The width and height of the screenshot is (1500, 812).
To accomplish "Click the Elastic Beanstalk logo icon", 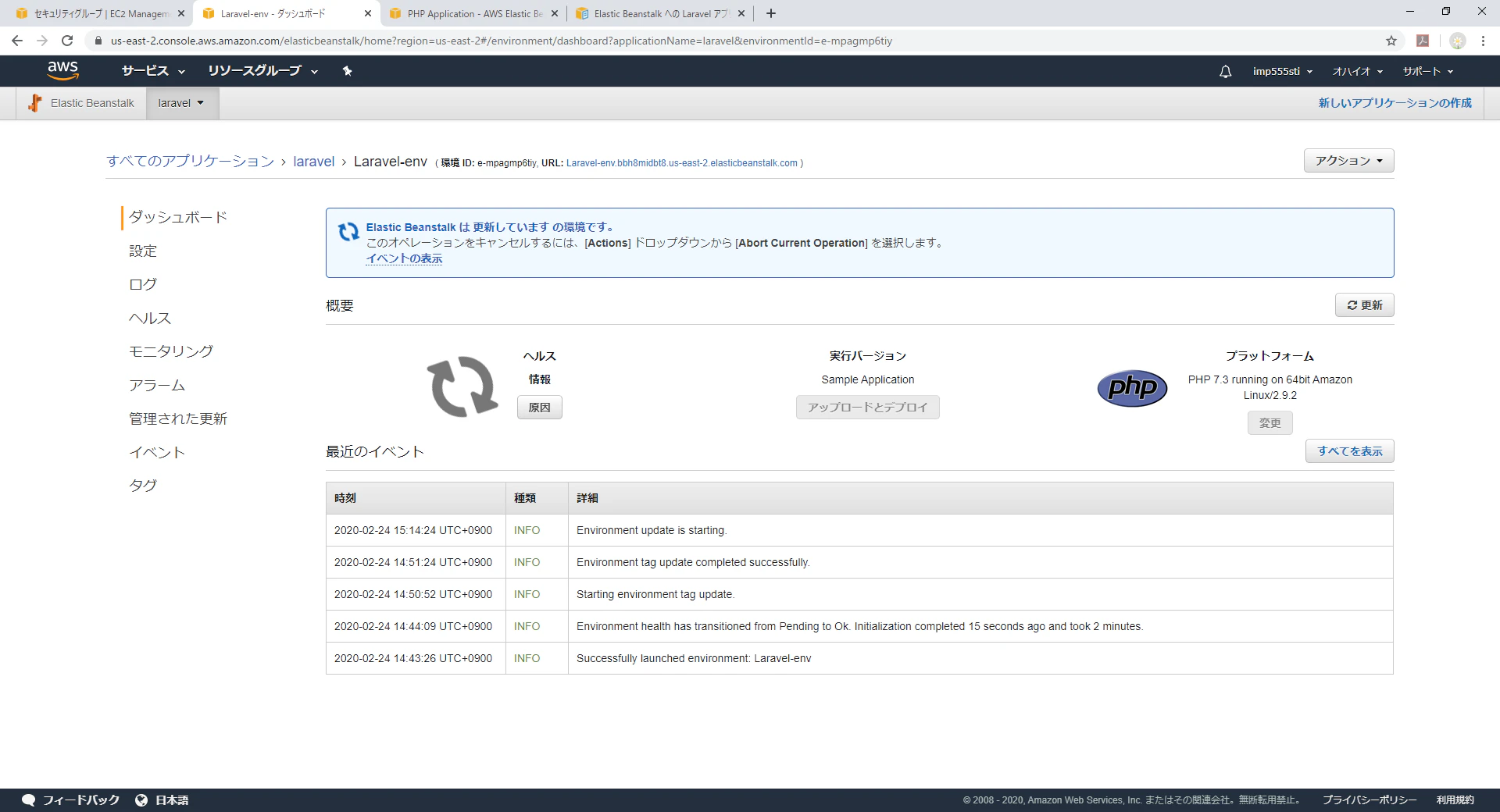I will pyautogui.click(x=34, y=103).
